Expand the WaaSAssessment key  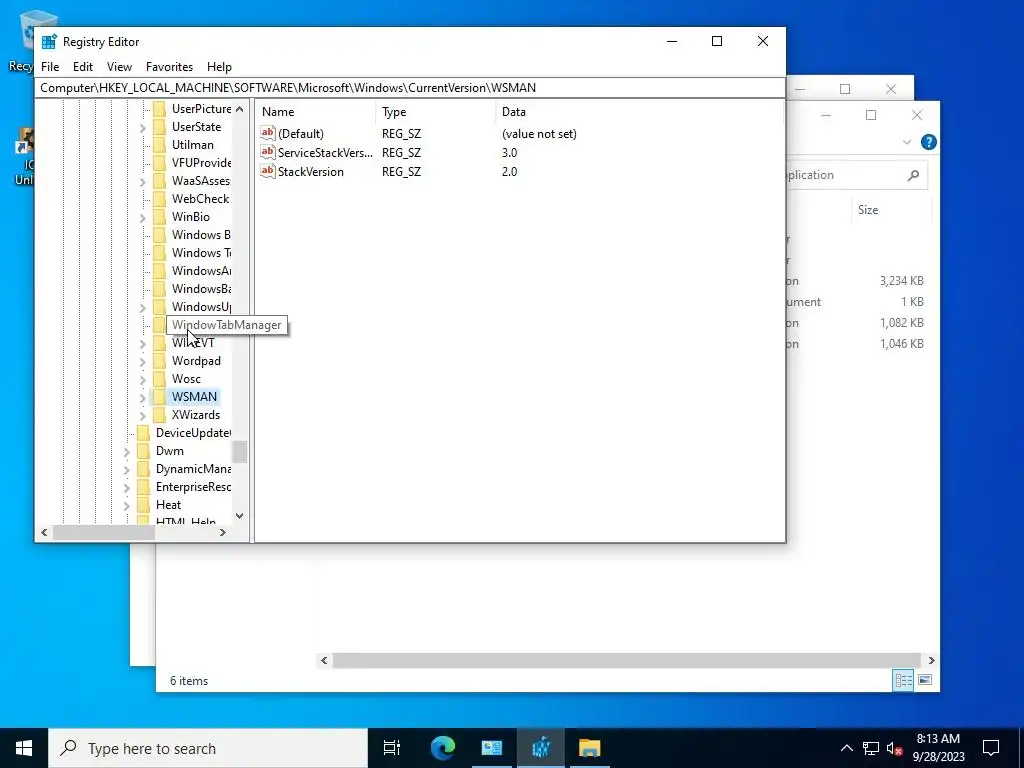pos(143,182)
